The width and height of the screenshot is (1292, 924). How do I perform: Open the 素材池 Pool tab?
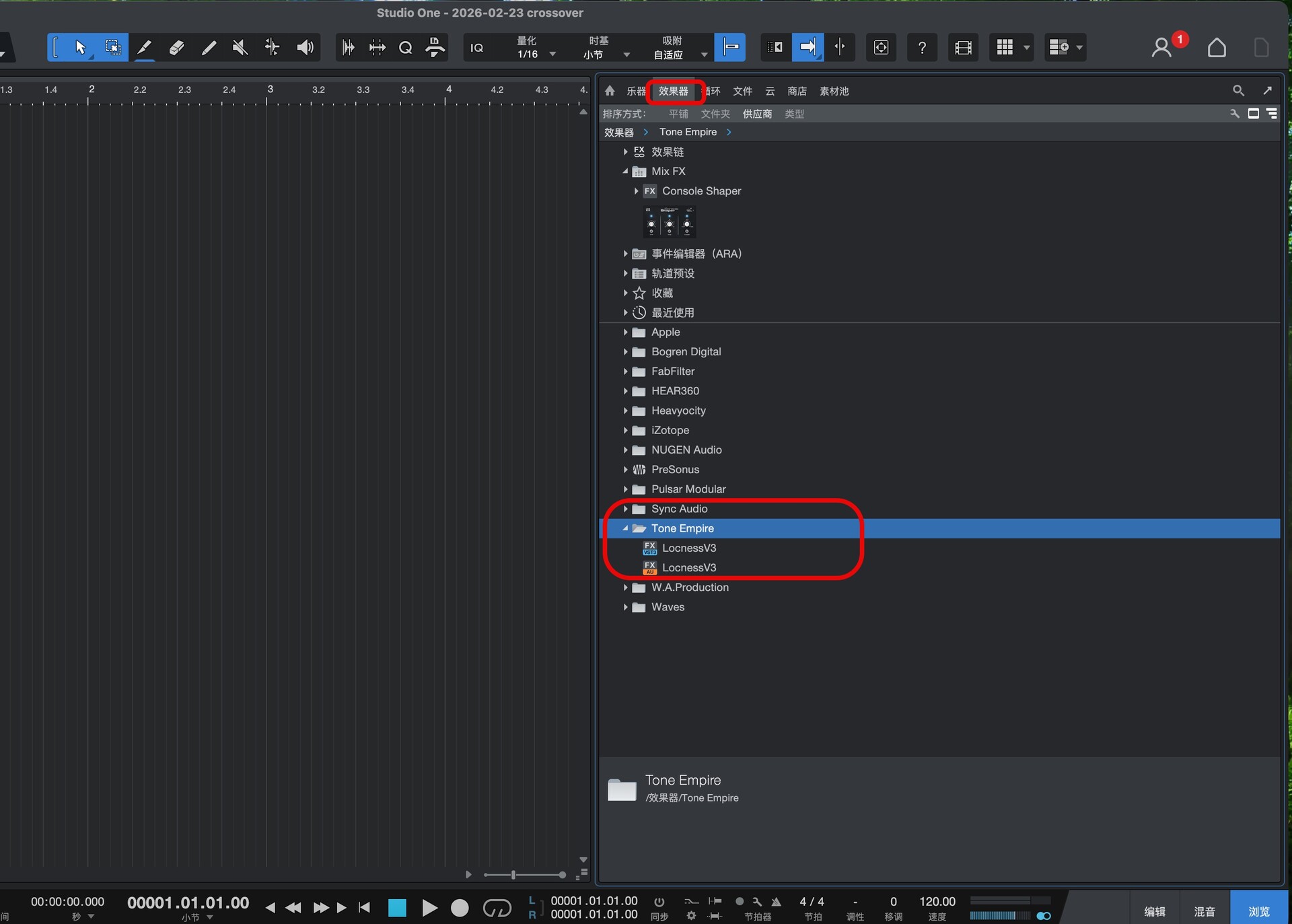tap(834, 91)
